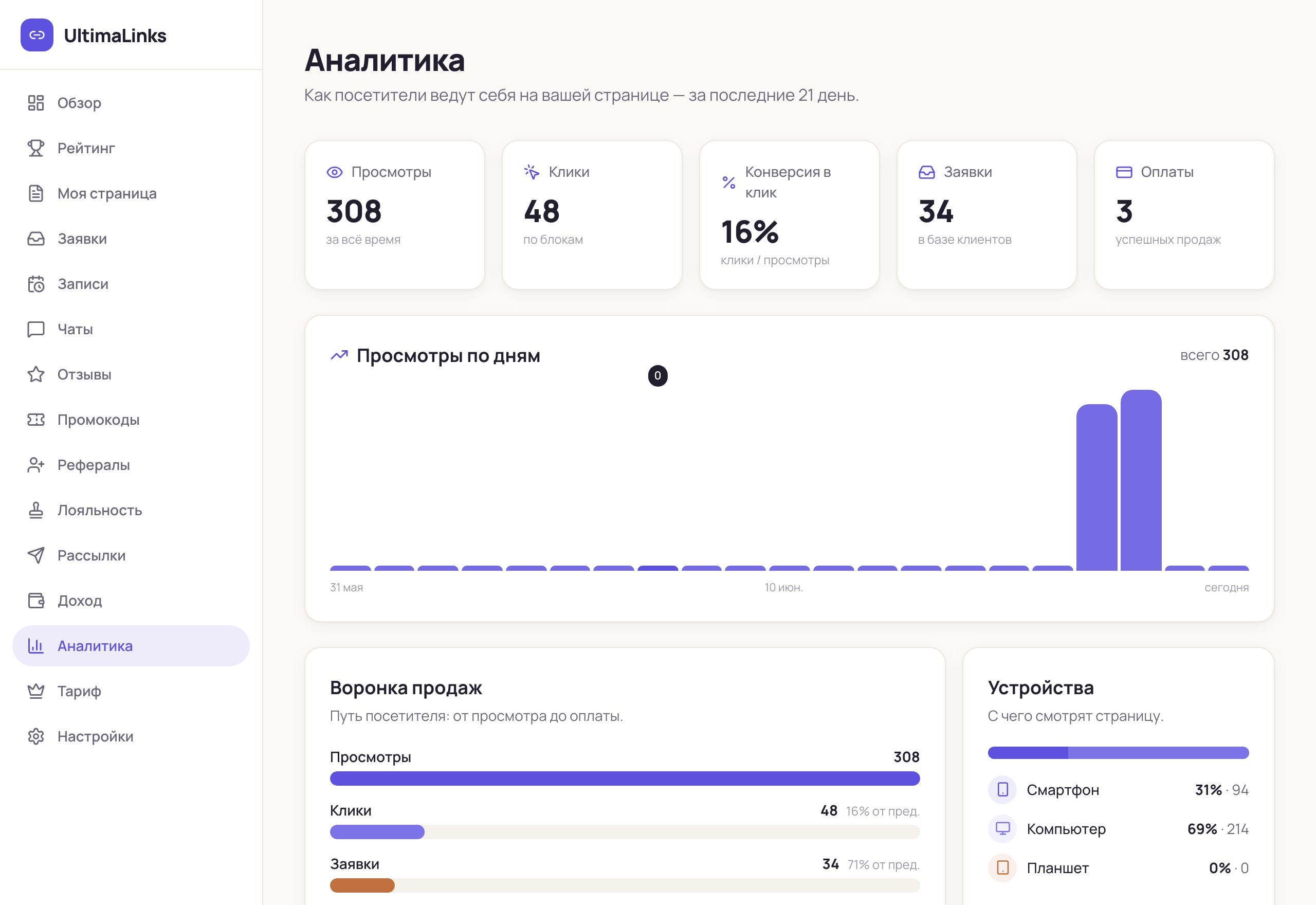Open the Тариф page

coord(131,691)
